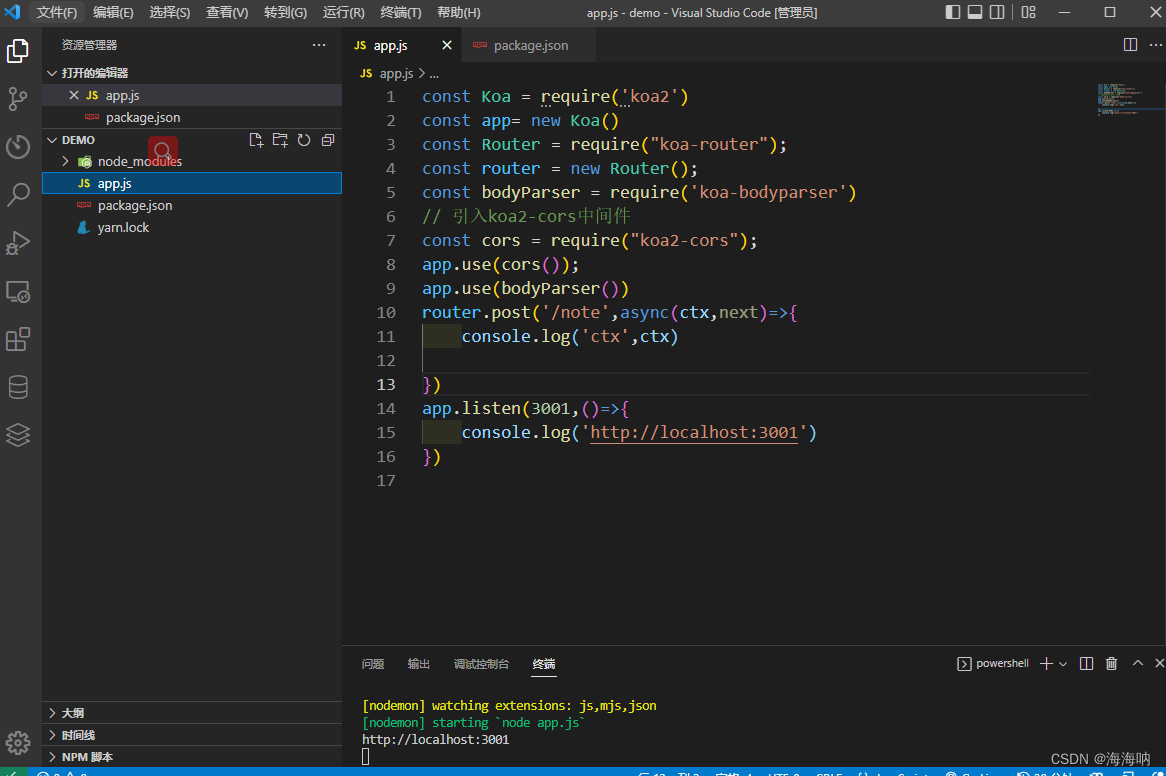Image resolution: width=1166 pixels, height=776 pixels.
Task: Split the editor to the right
Action: tap(1130, 45)
